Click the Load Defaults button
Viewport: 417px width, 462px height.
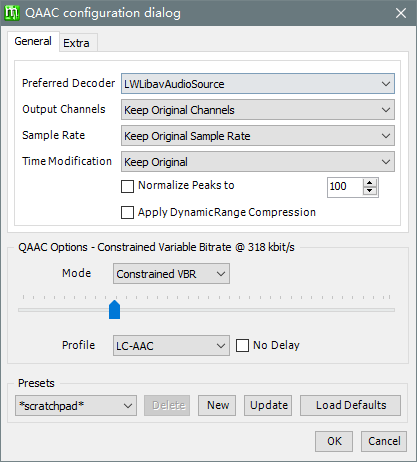(350, 406)
